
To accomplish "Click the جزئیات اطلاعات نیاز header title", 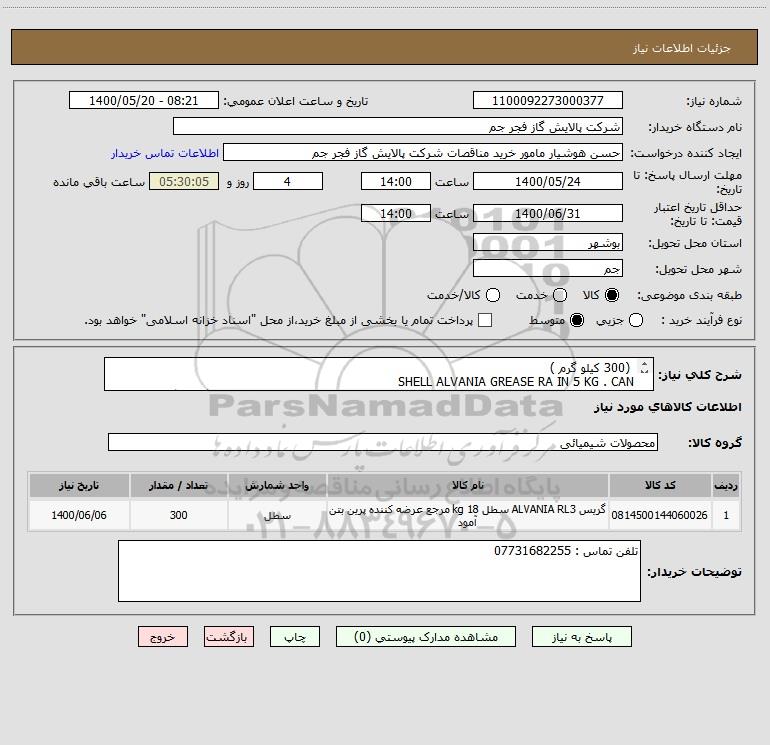I will 682,48.
